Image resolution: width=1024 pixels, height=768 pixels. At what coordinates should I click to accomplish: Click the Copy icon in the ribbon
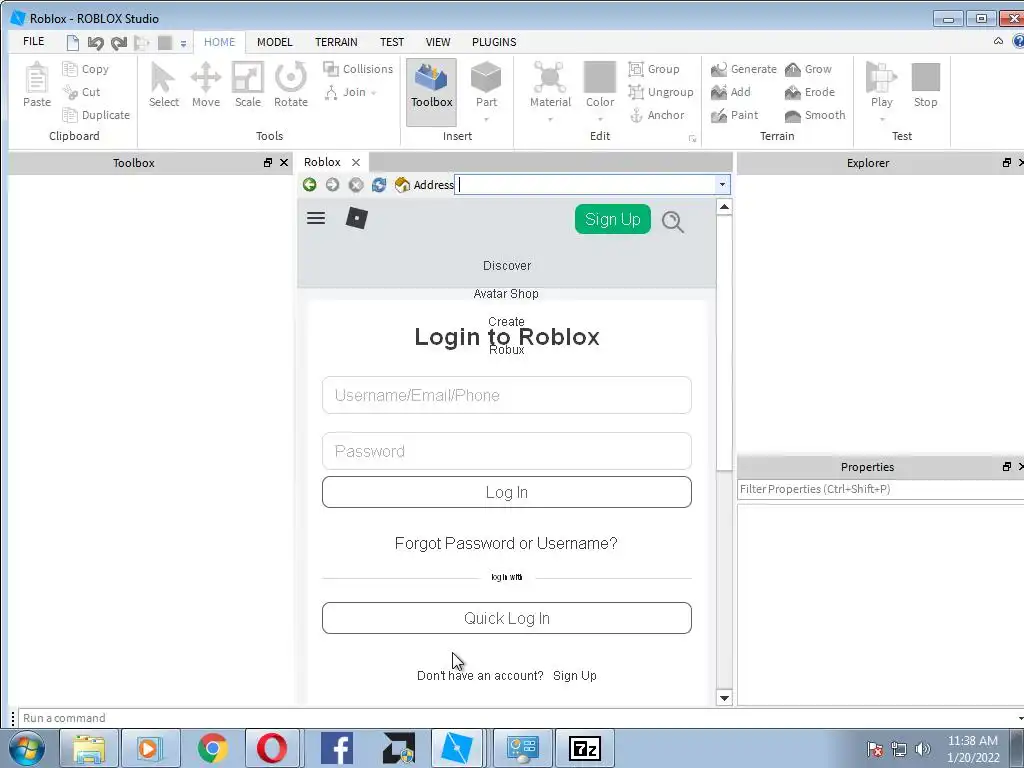(70, 69)
